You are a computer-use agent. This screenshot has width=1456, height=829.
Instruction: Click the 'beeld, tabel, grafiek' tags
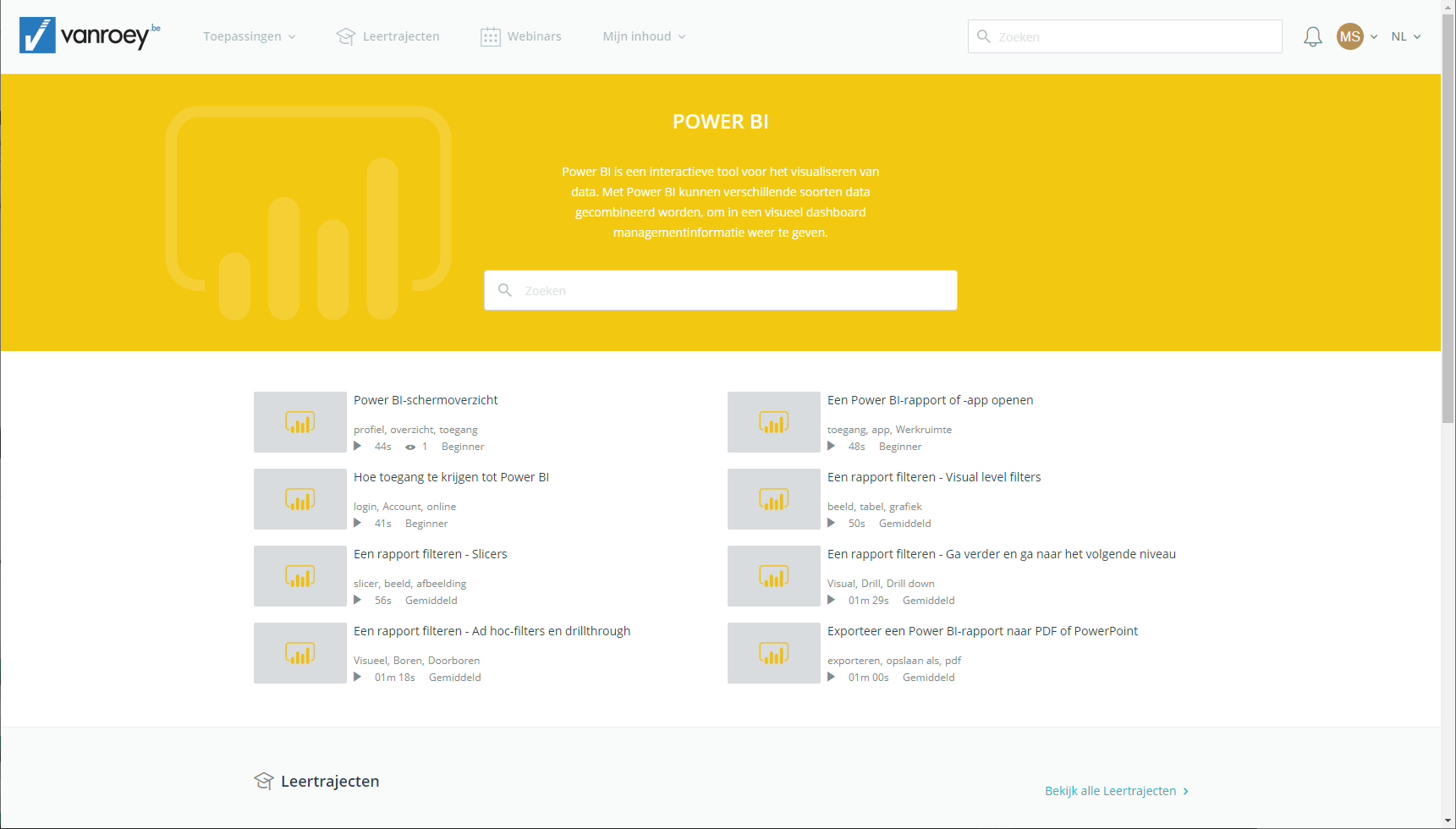tap(875, 507)
